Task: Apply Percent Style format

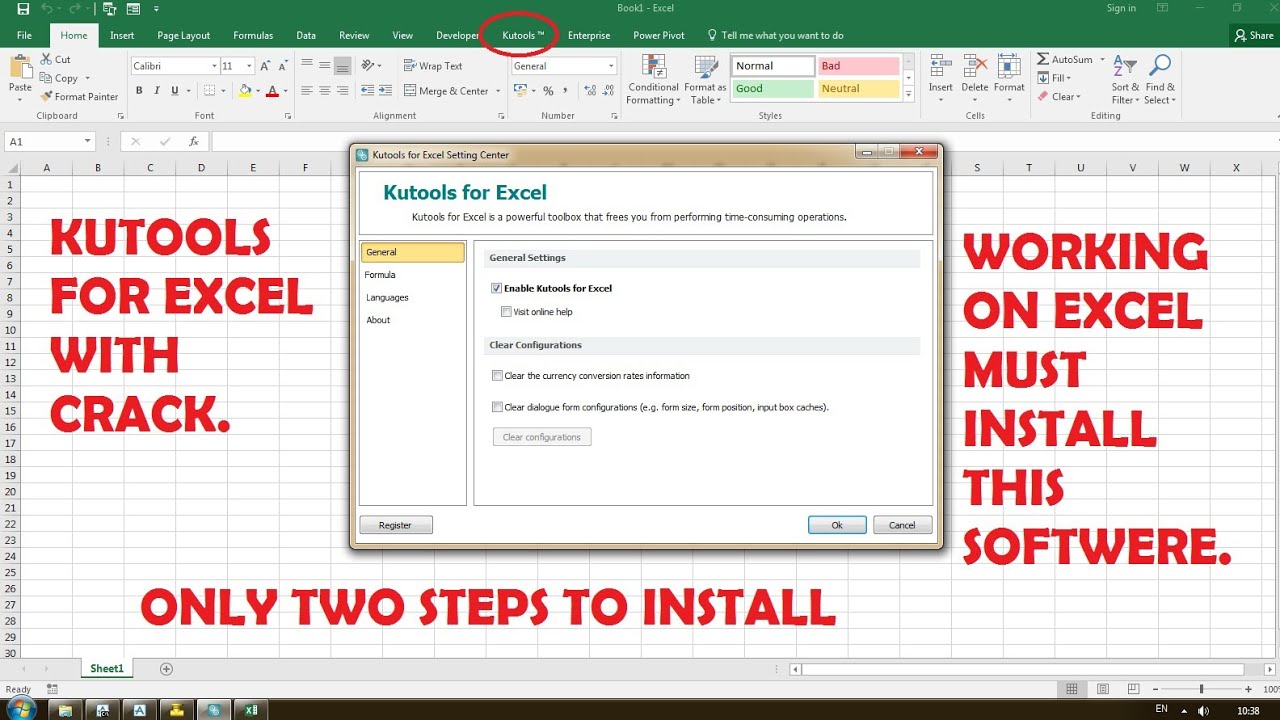Action: [x=548, y=91]
